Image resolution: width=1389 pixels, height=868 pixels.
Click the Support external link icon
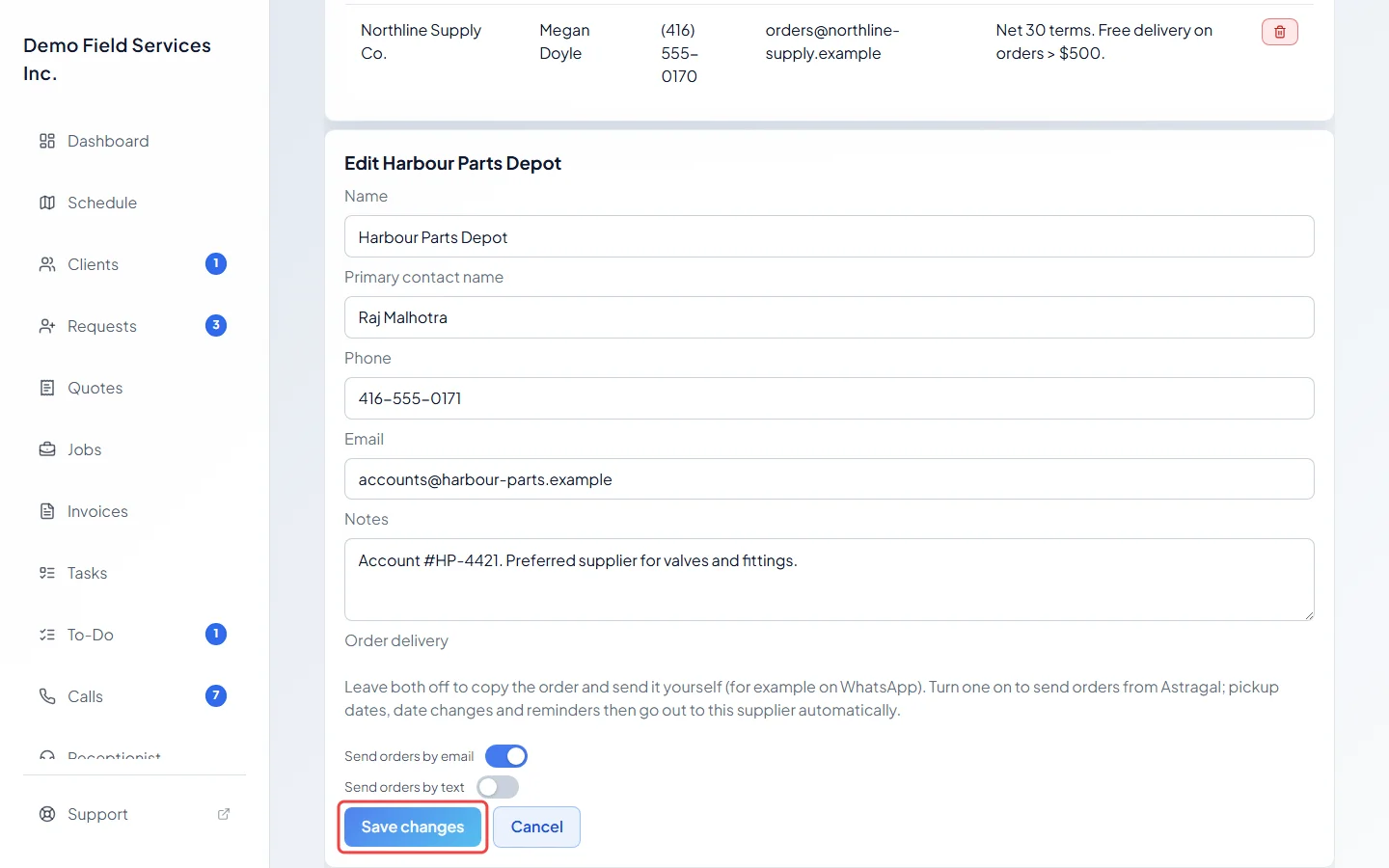(224, 814)
